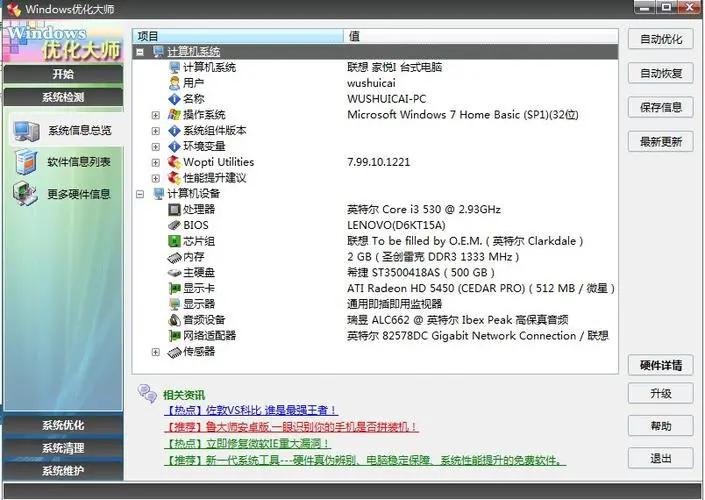Click the 自动恢复 button
This screenshot has width=705, height=500.
[661, 73]
